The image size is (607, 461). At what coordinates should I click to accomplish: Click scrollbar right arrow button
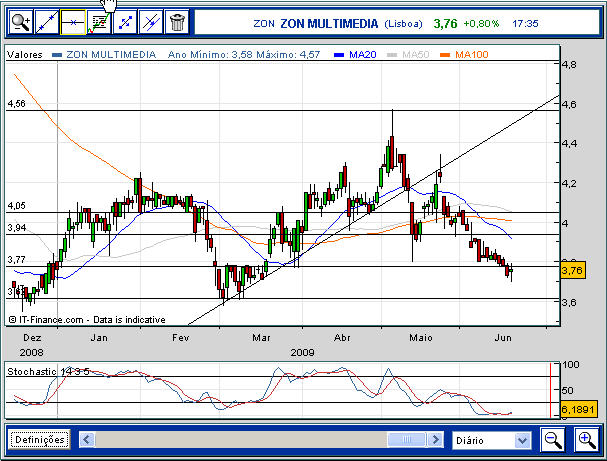coord(436,440)
